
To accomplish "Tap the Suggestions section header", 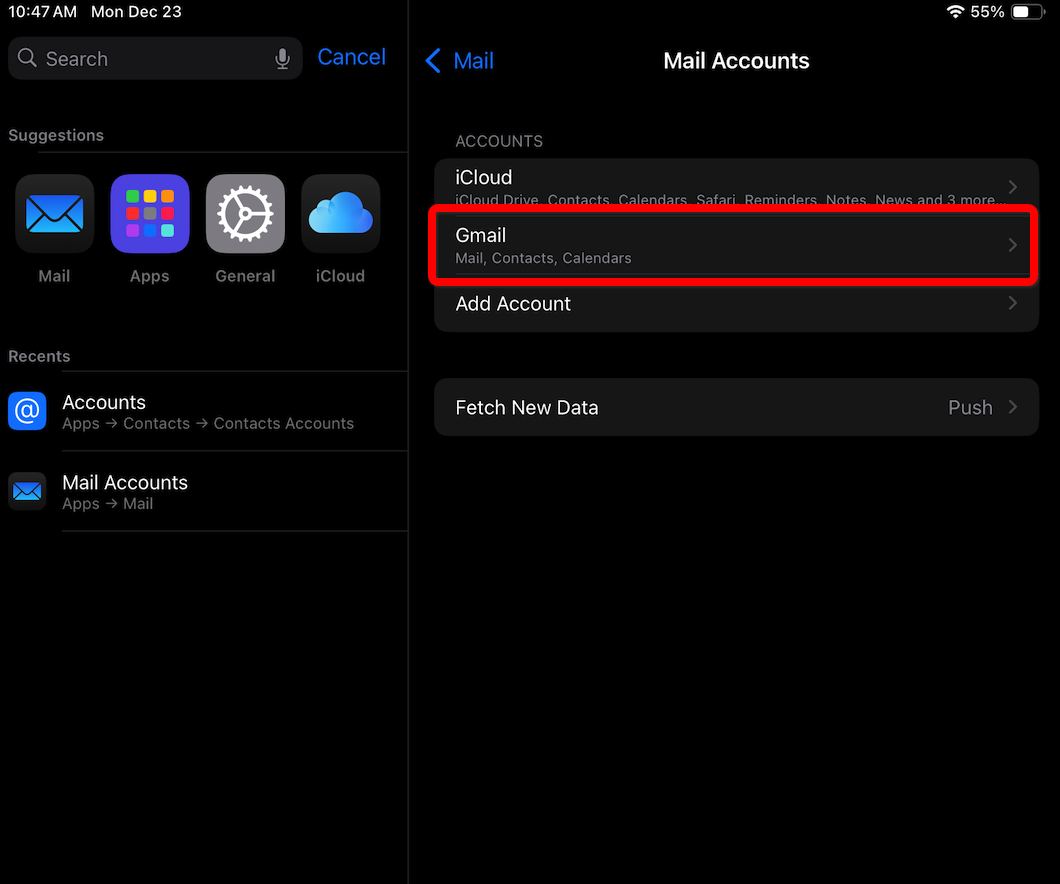I will 56,135.
